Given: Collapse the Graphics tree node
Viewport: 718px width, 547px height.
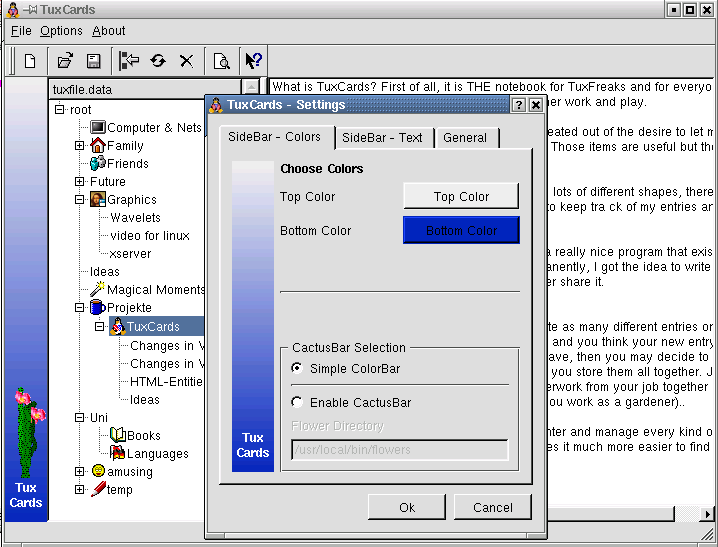Looking at the screenshot, I should click(x=79, y=199).
